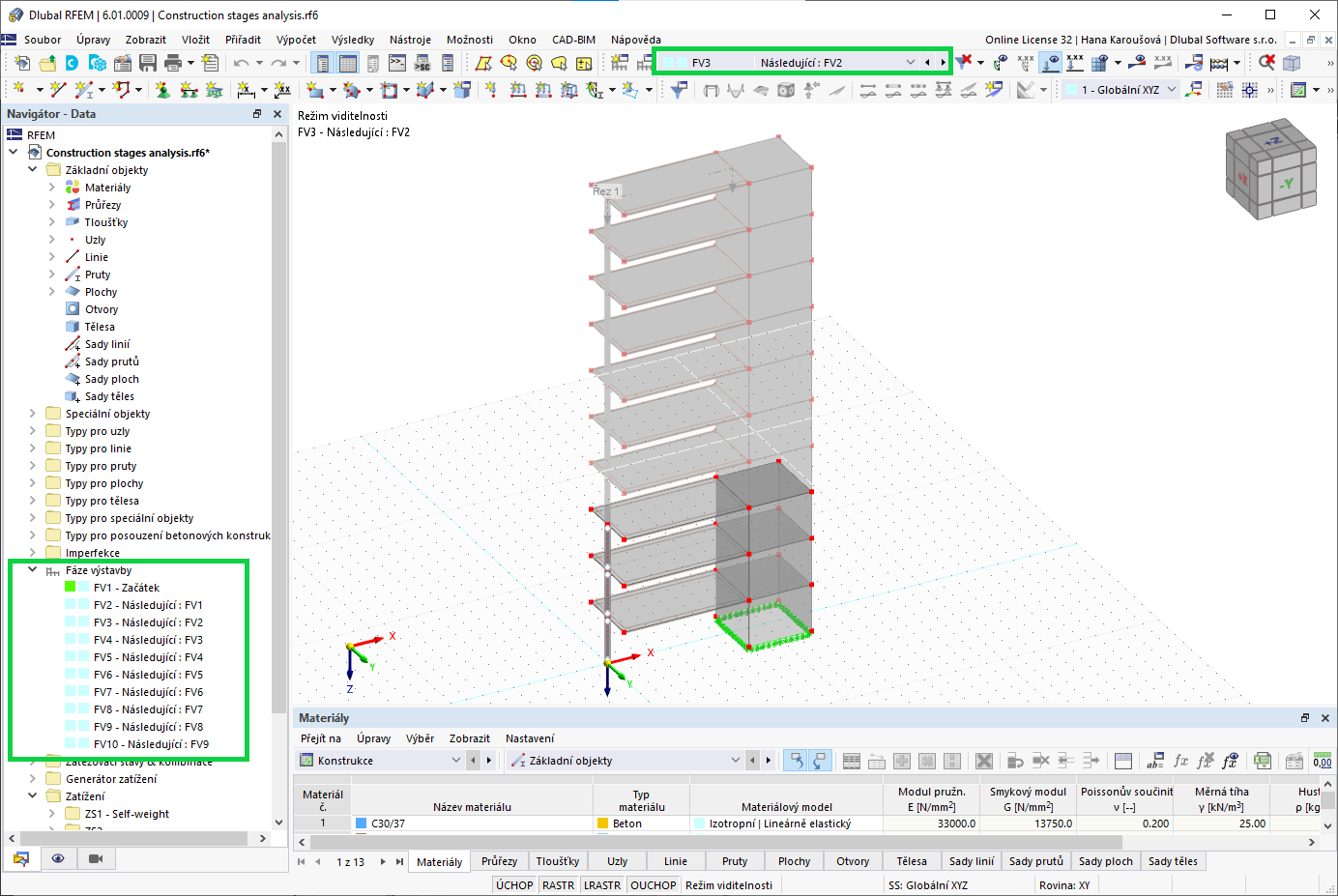Image resolution: width=1338 pixels, height=896 pixels.
Task: Click the cancel zoom magnifier icon
Action: tap(1266, 63)
